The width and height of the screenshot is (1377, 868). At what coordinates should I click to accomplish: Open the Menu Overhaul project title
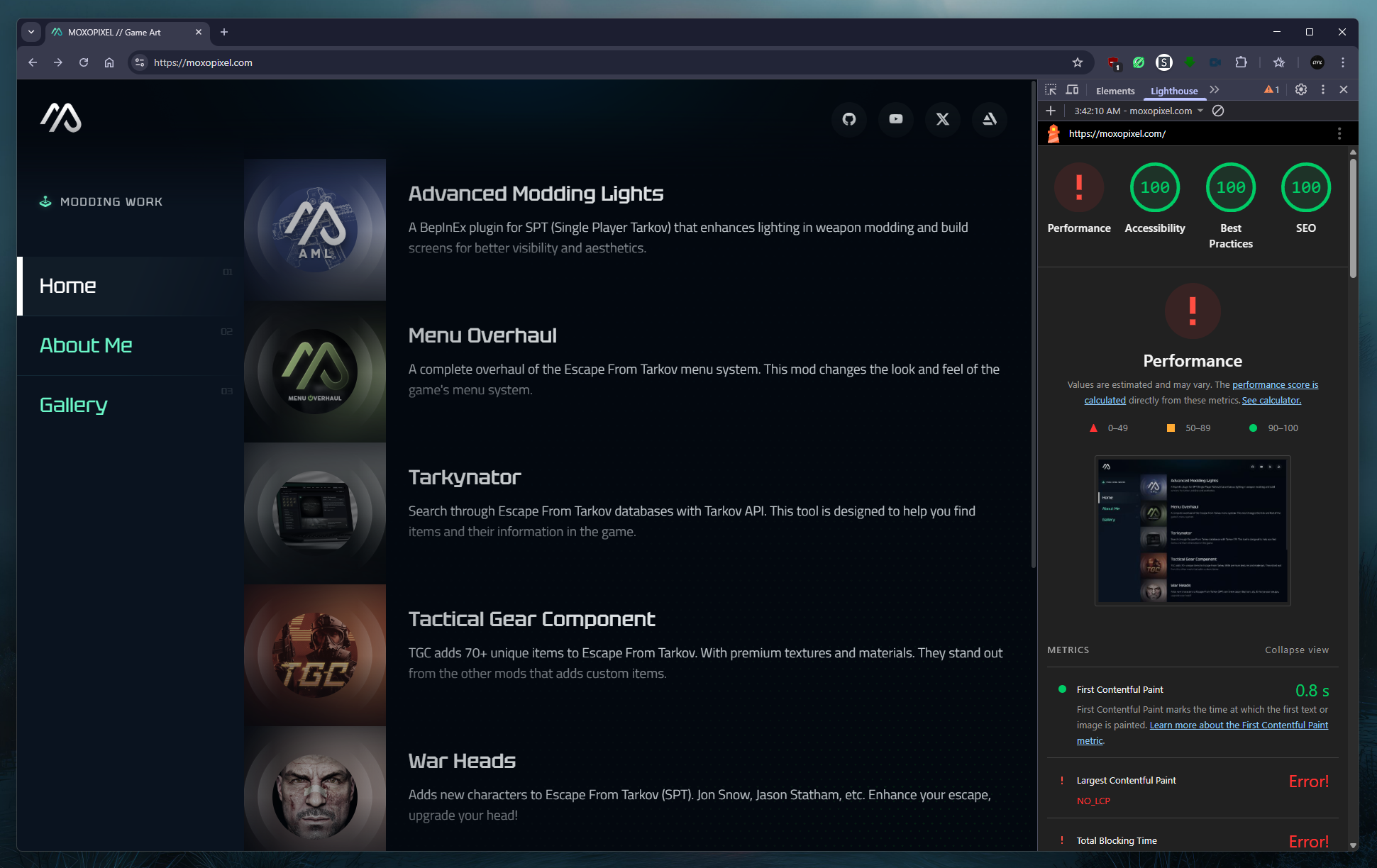tap(482, 335)
